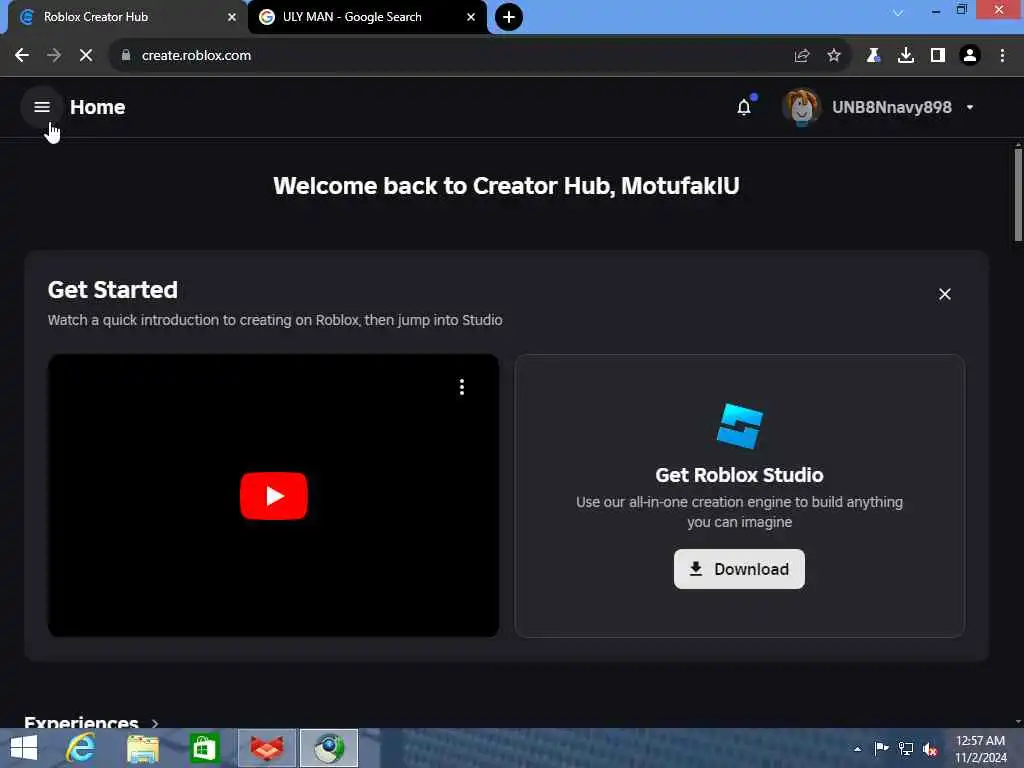Select the active browser taskbar icon
The width and height of the screenshot is (1024, 768).
(329, 748)
